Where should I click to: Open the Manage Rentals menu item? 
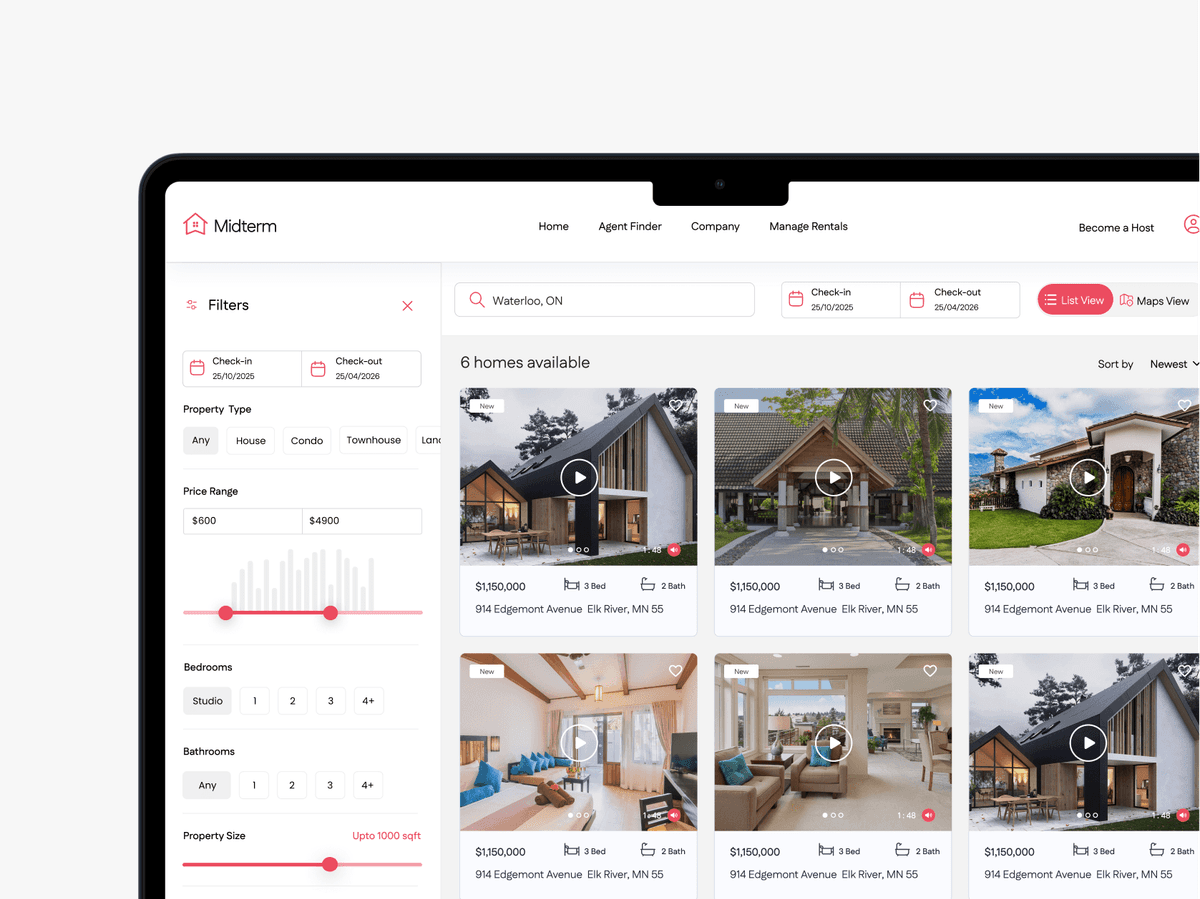coord(808,227)
